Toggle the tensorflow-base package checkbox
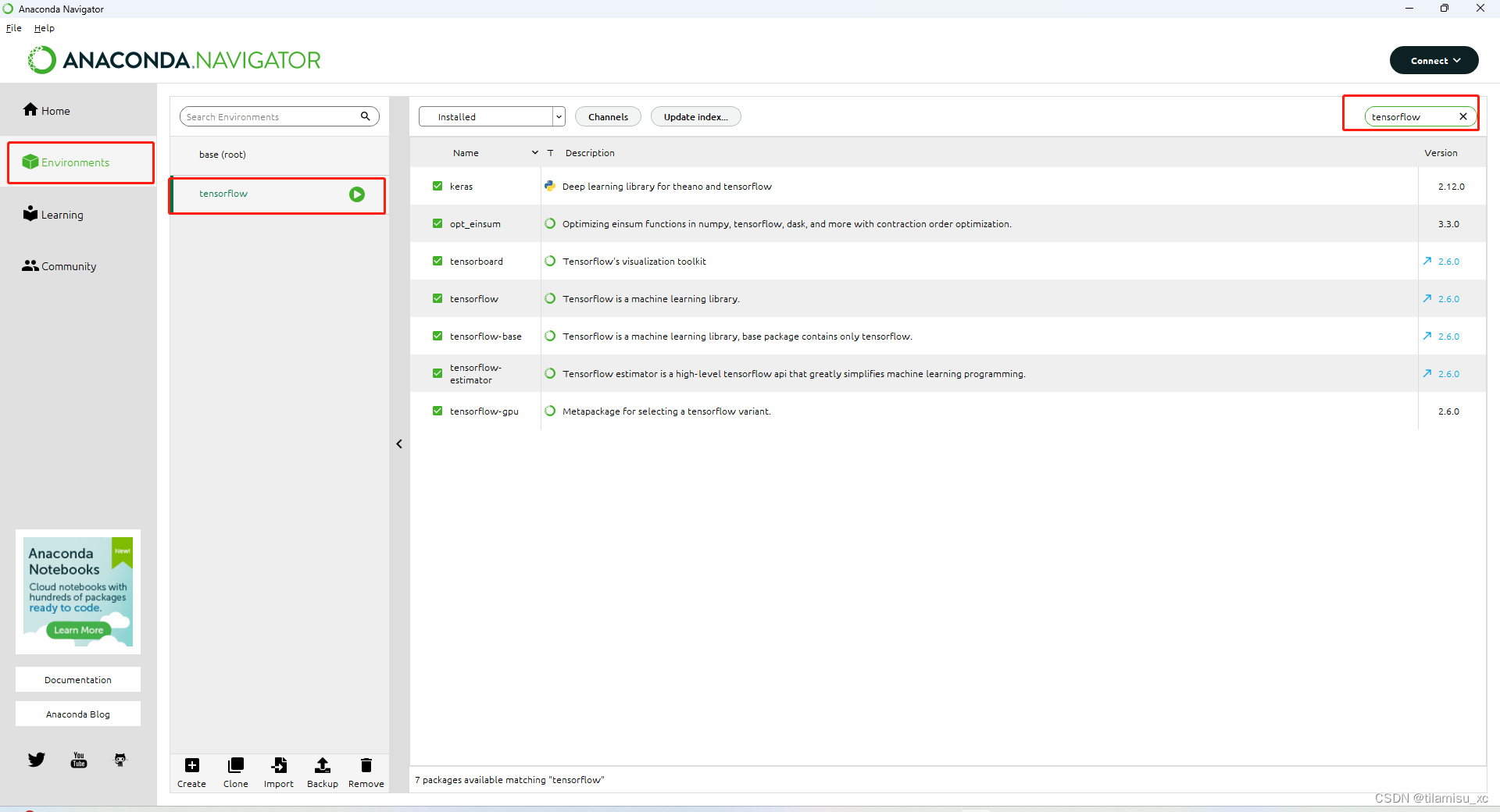This screenshot has width=1500, height=812. coord(437,336)
